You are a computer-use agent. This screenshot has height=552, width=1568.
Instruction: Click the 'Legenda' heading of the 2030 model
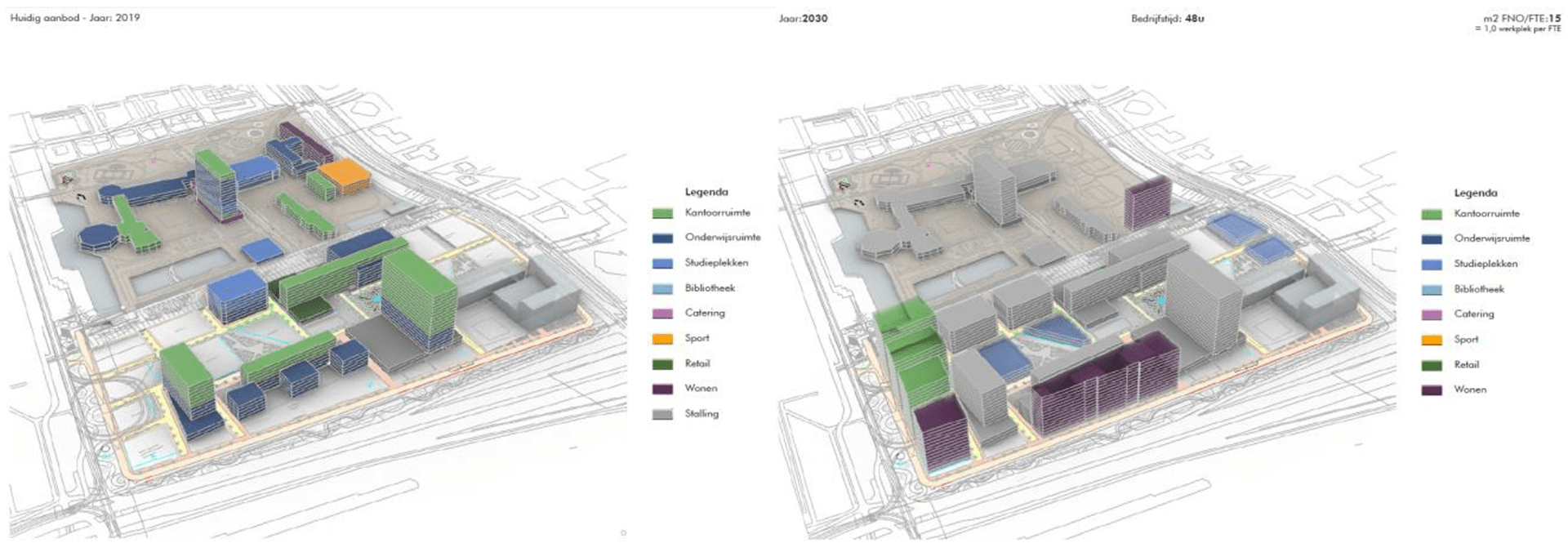click(1476, 193)
